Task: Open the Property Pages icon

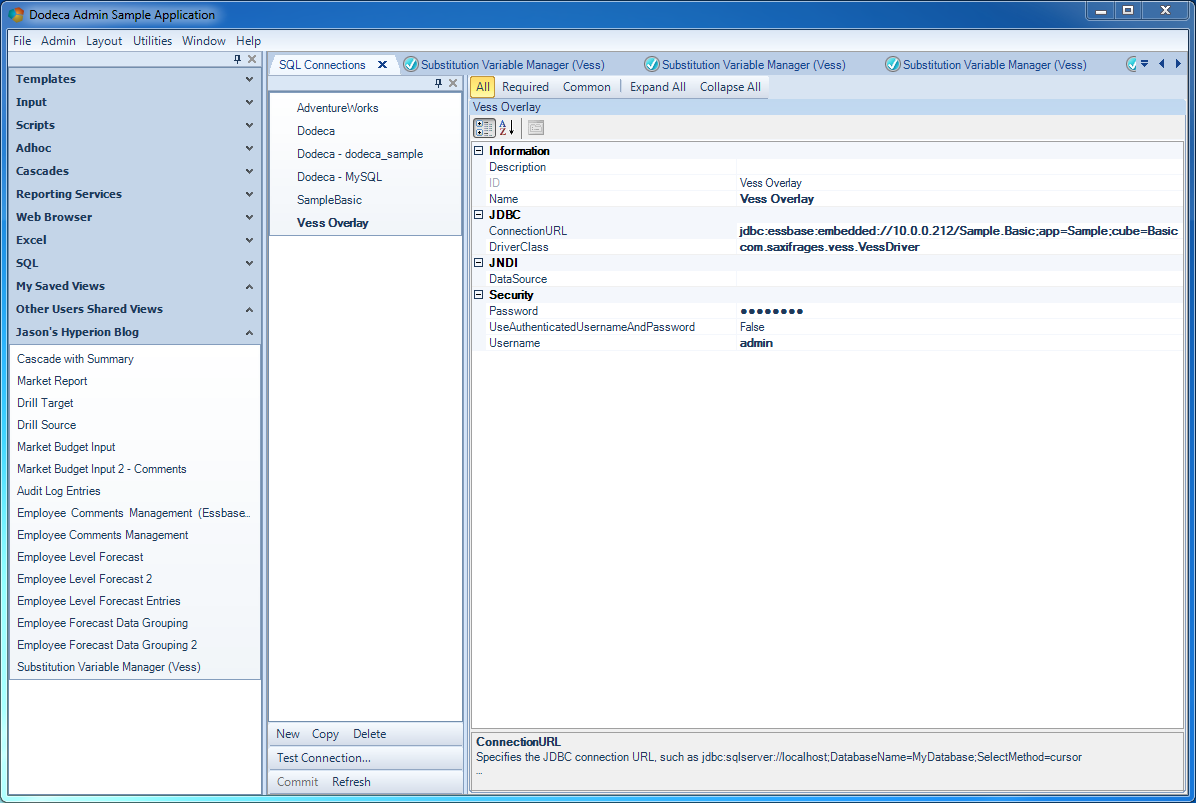Action: [536, 128]
